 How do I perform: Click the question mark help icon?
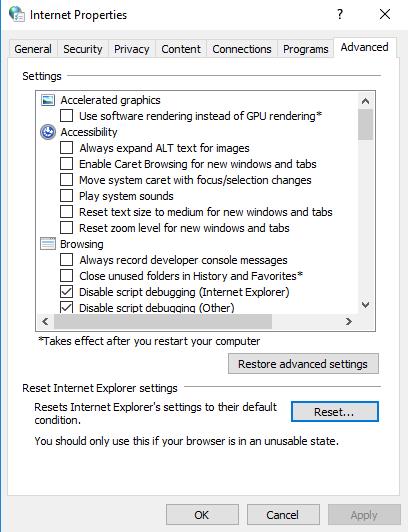340,14
